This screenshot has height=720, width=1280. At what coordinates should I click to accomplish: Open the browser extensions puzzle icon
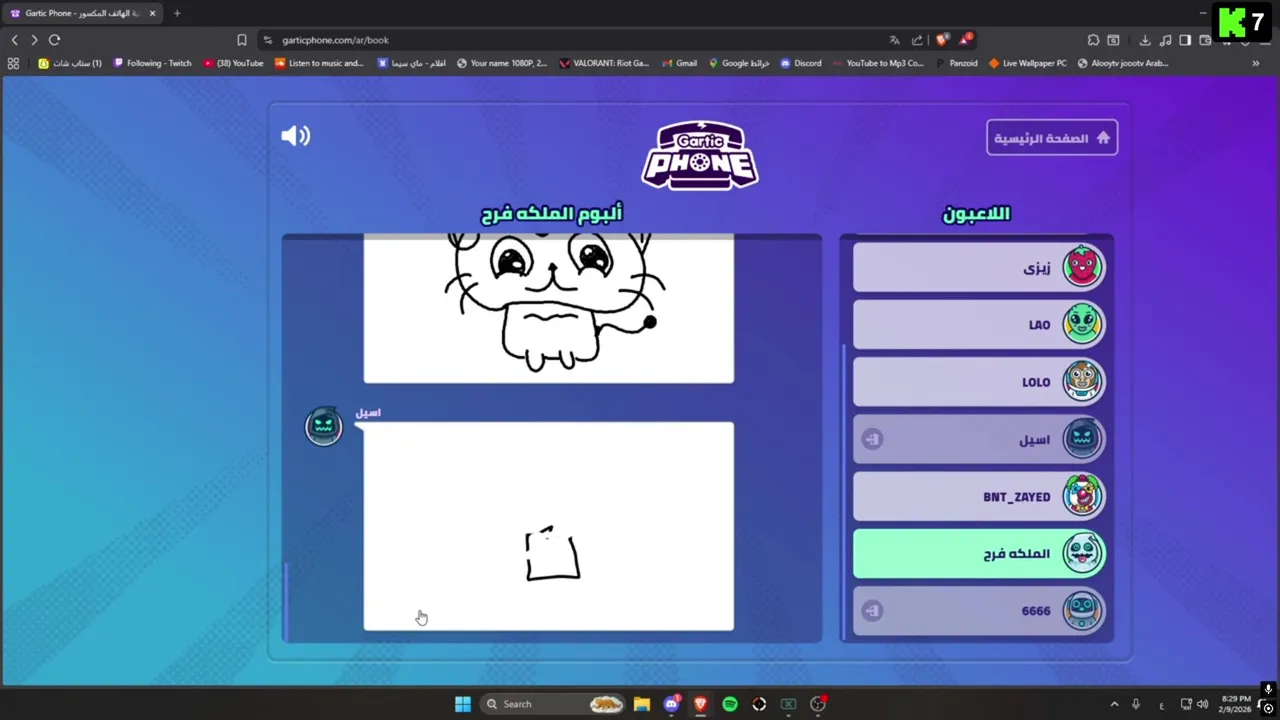pos(1093,40)
